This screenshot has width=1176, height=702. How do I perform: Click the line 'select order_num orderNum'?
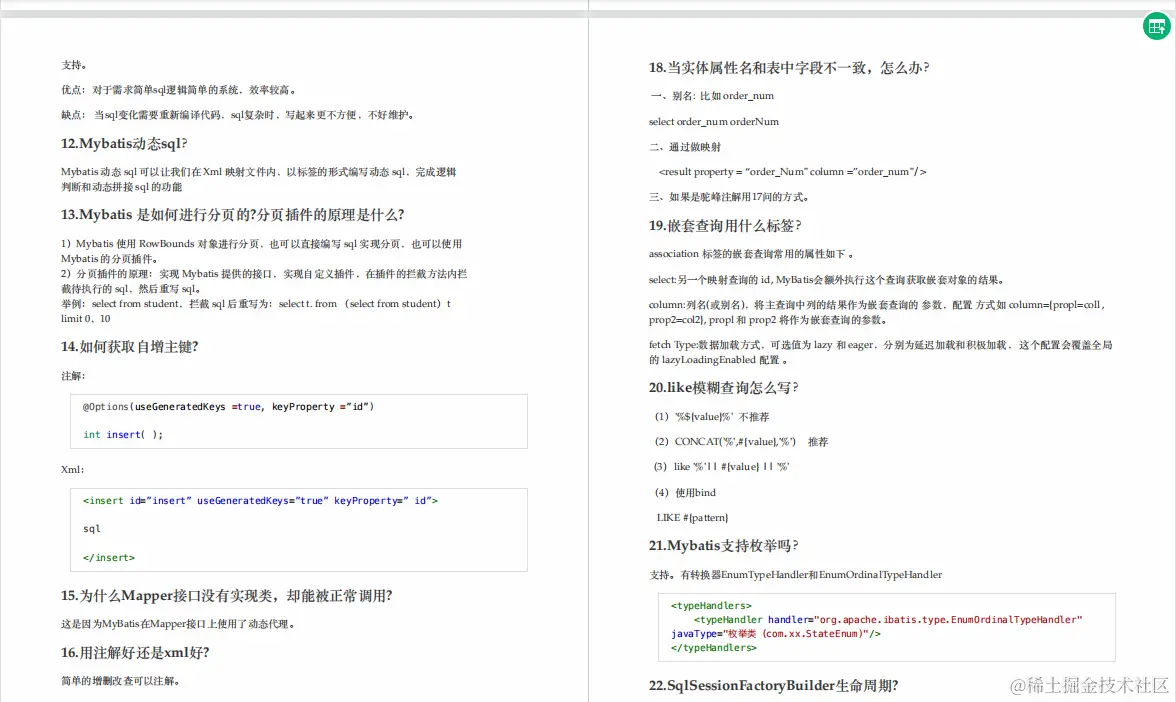point(714,122)
